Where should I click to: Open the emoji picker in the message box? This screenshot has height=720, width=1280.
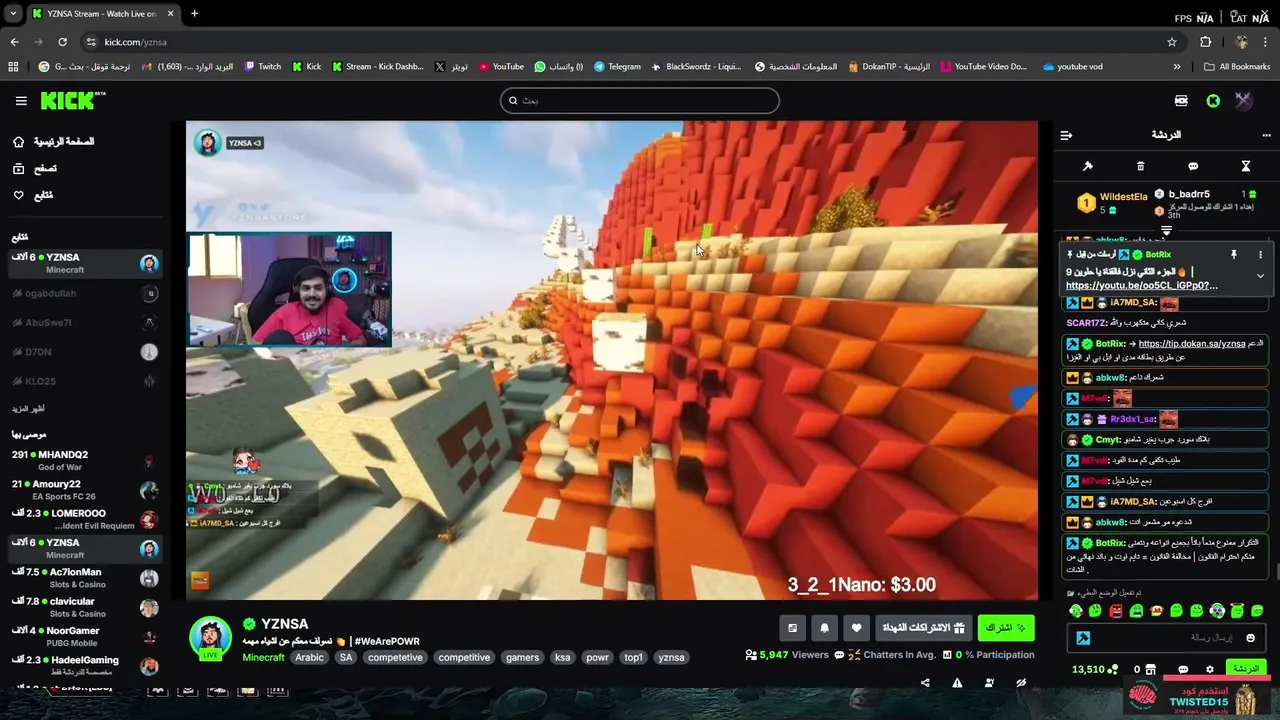pyautogui.click(x=1250, y=638)
